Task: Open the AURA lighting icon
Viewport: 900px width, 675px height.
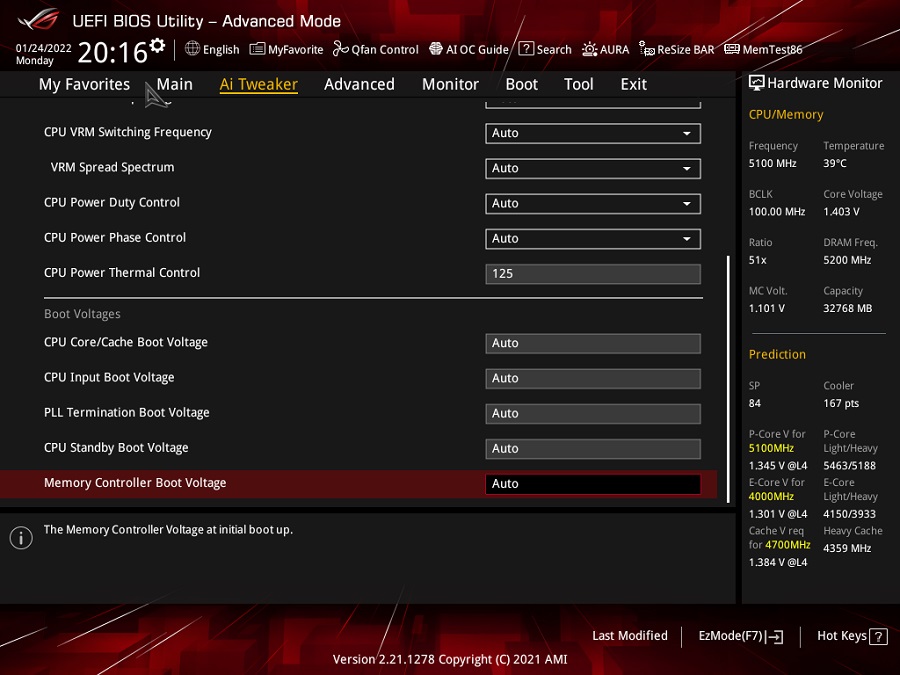Action: click(589, 49)
